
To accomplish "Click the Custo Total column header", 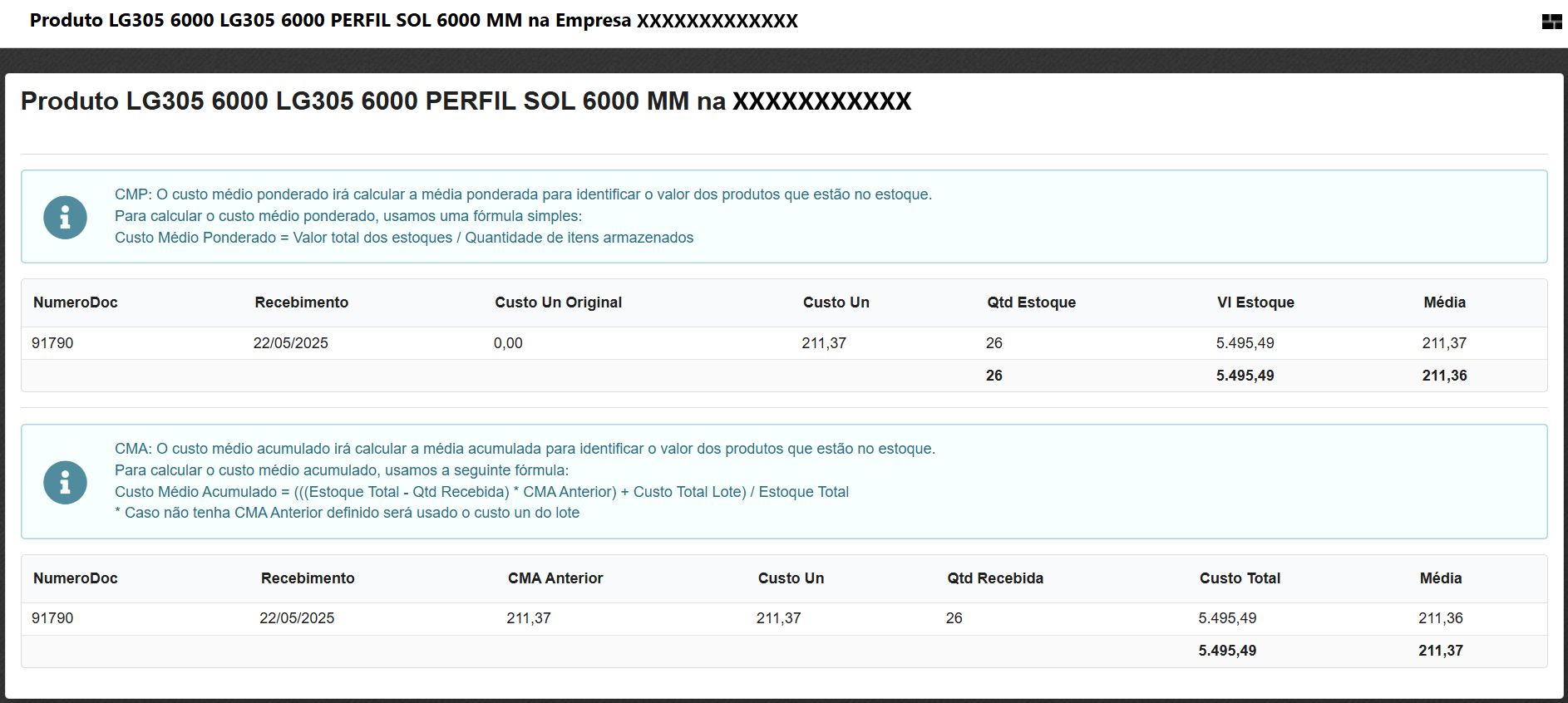I will (x=1240, y=578).
